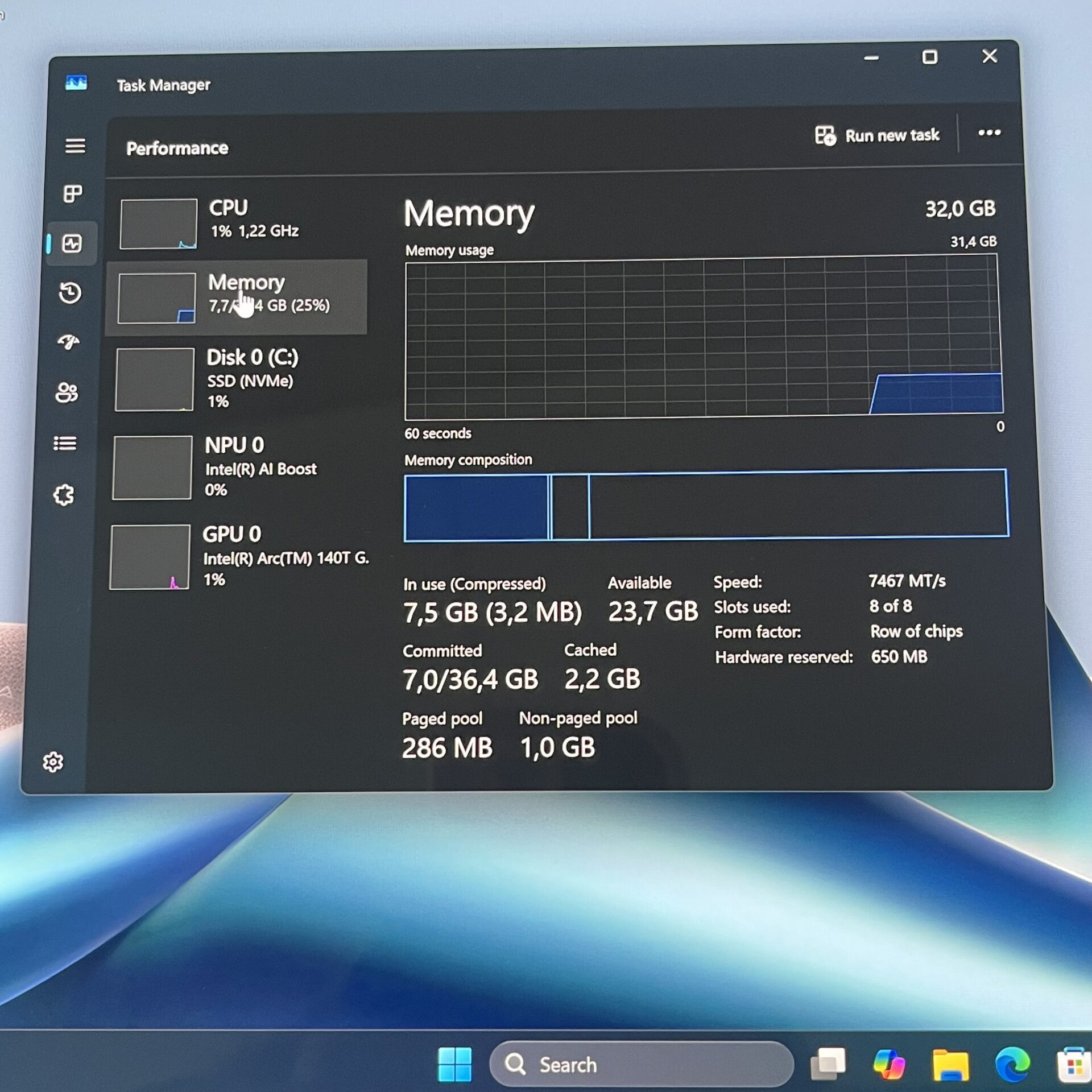The width and height of the screenshot is (1092, 1092).
Task: Click the in-use segment of Memory composition
Action: (x=476, y=507)
